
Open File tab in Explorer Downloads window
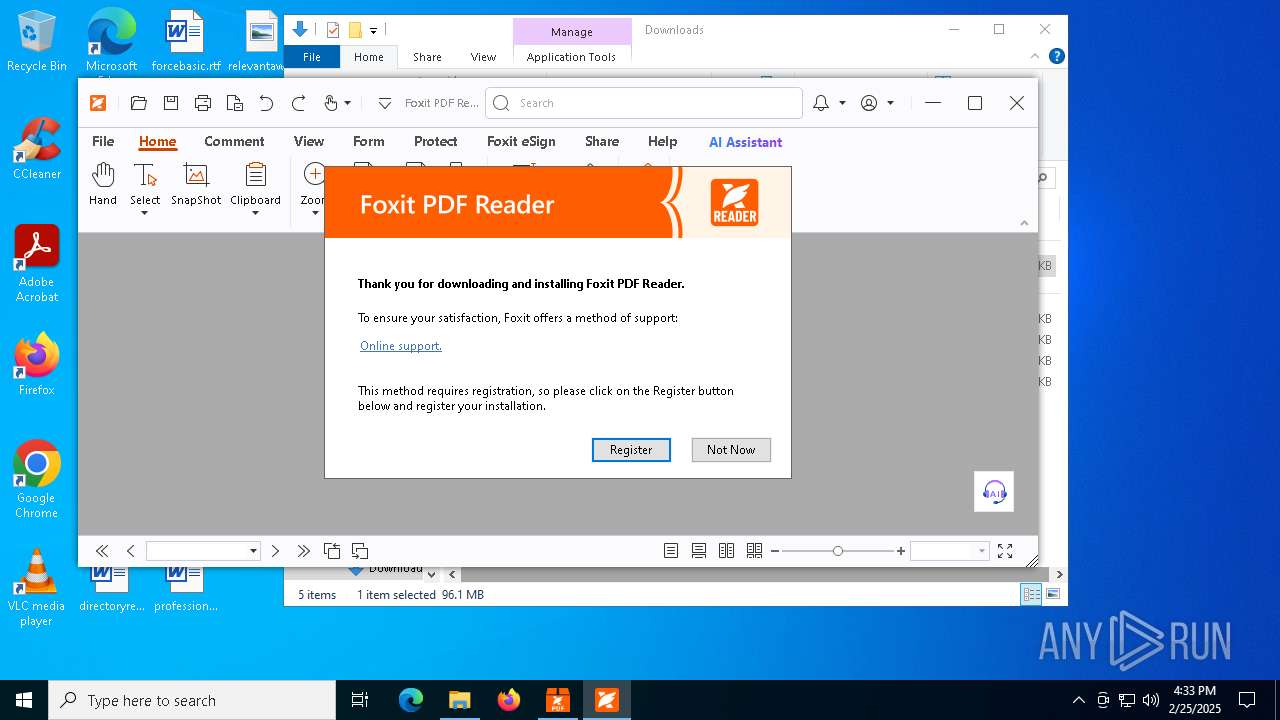tap(312, 57)
